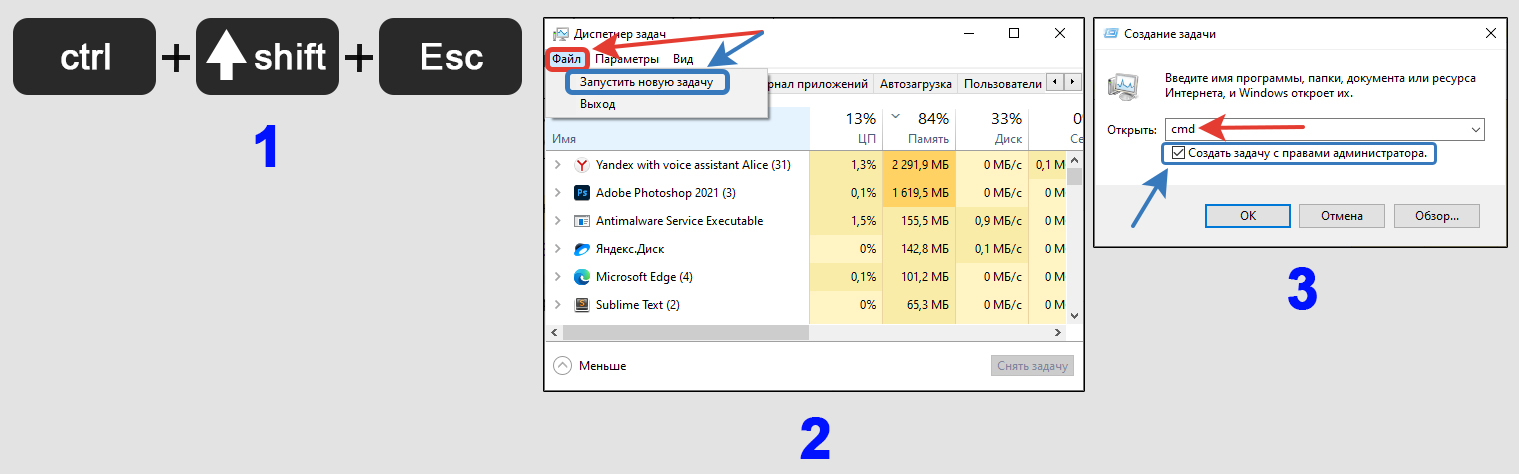
Task: Click the Обзор... browse button
Action: [1437, 215]
